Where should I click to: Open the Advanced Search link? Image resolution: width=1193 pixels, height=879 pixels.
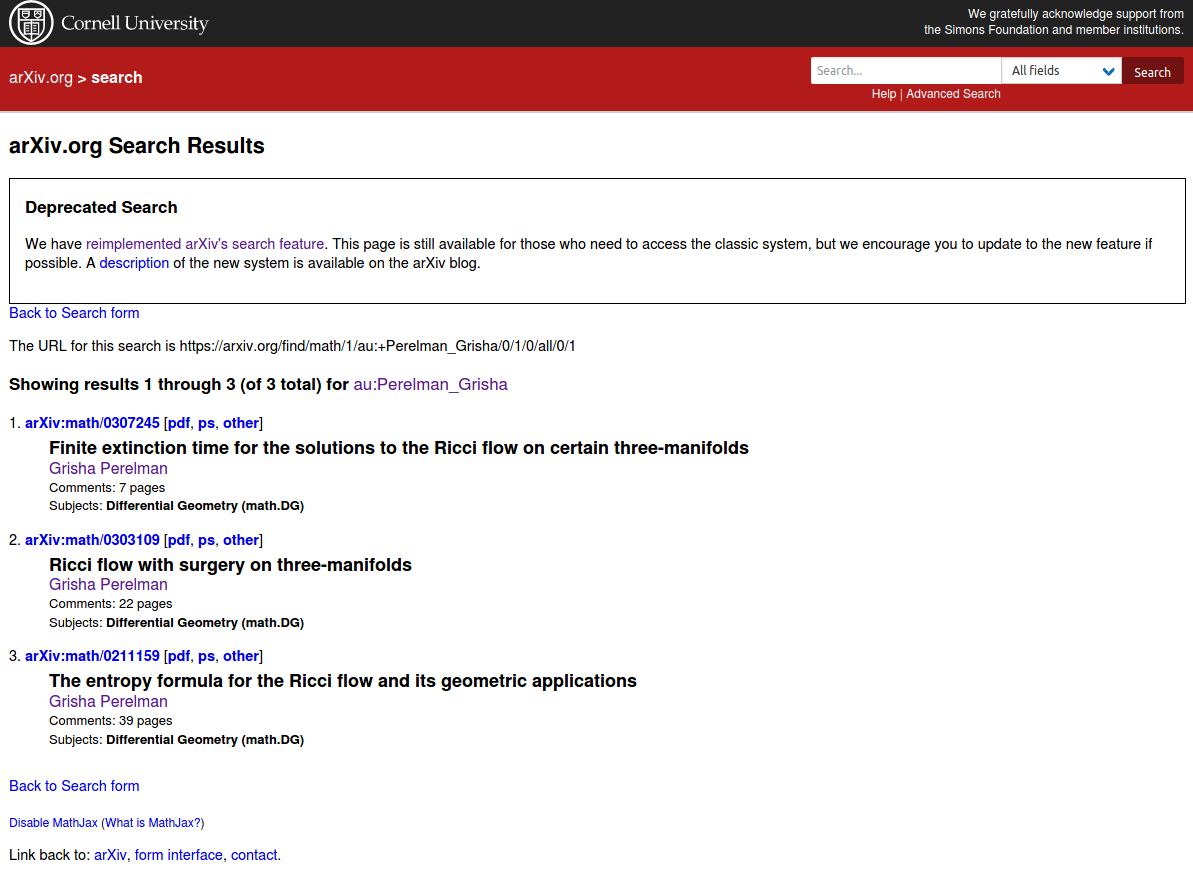click(953, 94)
